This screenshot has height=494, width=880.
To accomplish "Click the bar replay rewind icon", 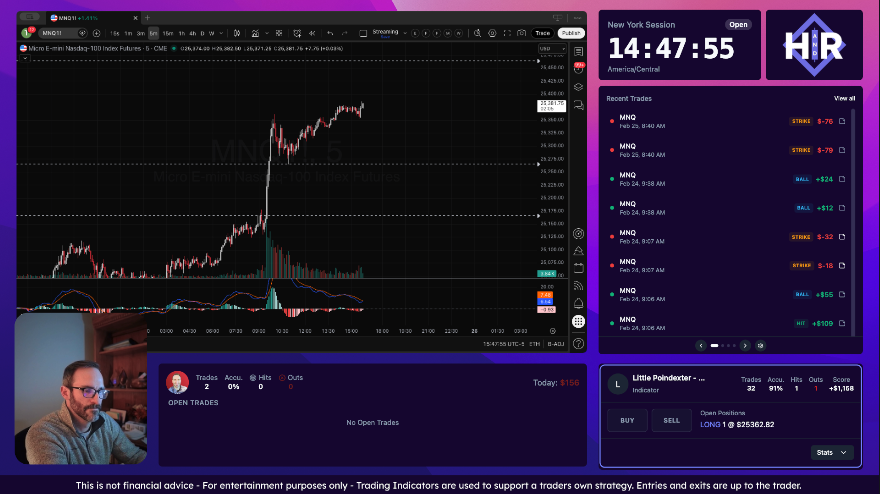I will tap(312, 33).
